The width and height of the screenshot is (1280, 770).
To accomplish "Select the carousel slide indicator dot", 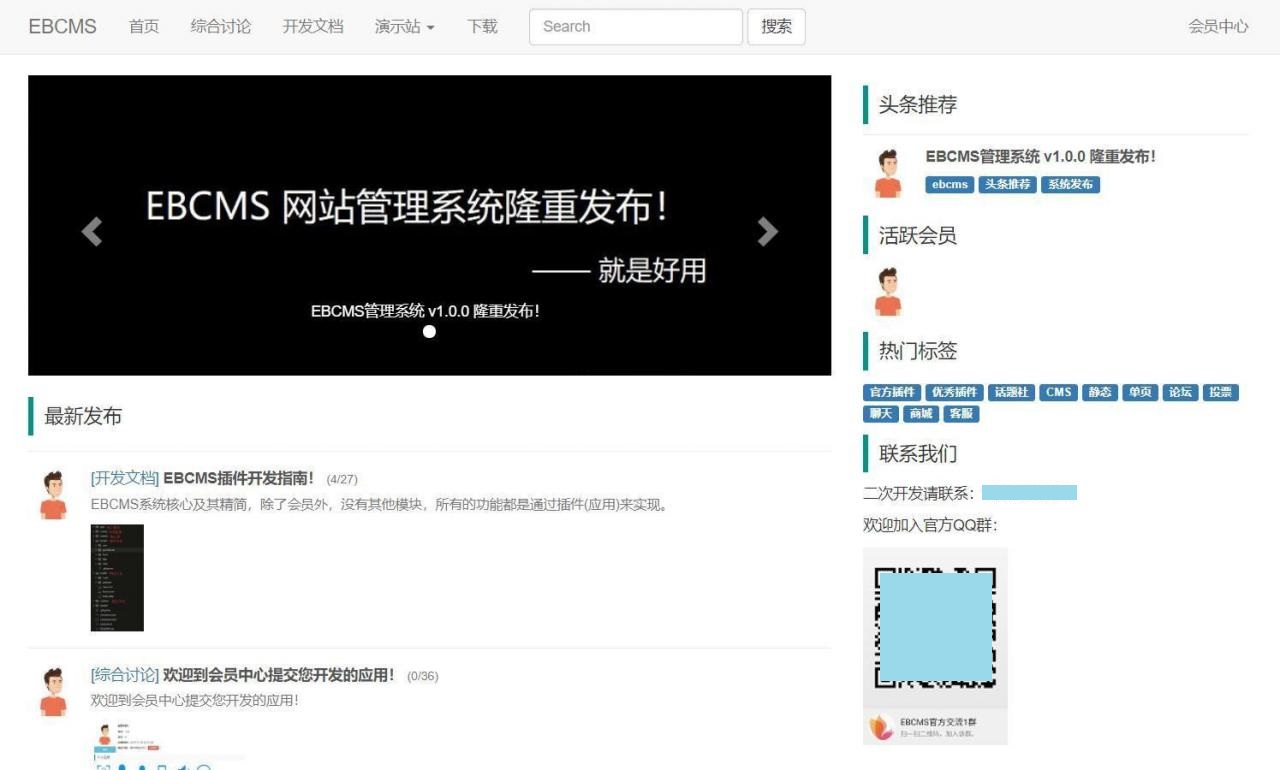I will (429, 332).
